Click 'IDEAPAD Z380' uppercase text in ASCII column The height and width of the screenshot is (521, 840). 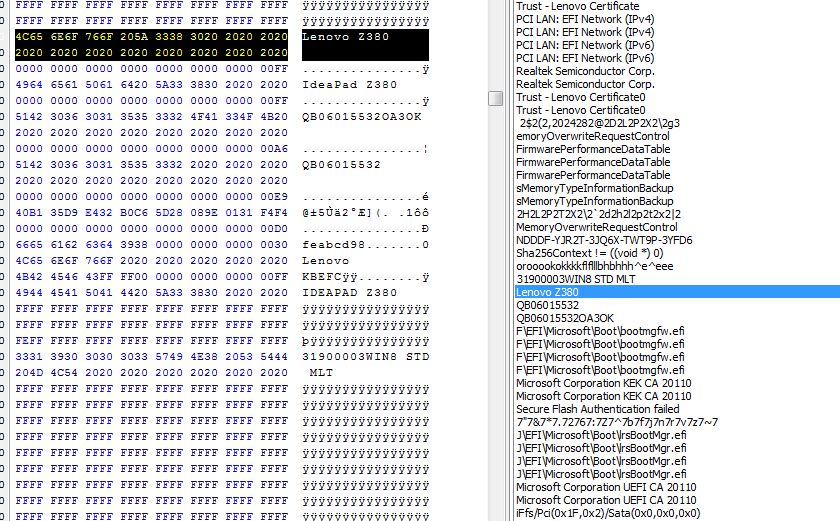tap(349, 292)
